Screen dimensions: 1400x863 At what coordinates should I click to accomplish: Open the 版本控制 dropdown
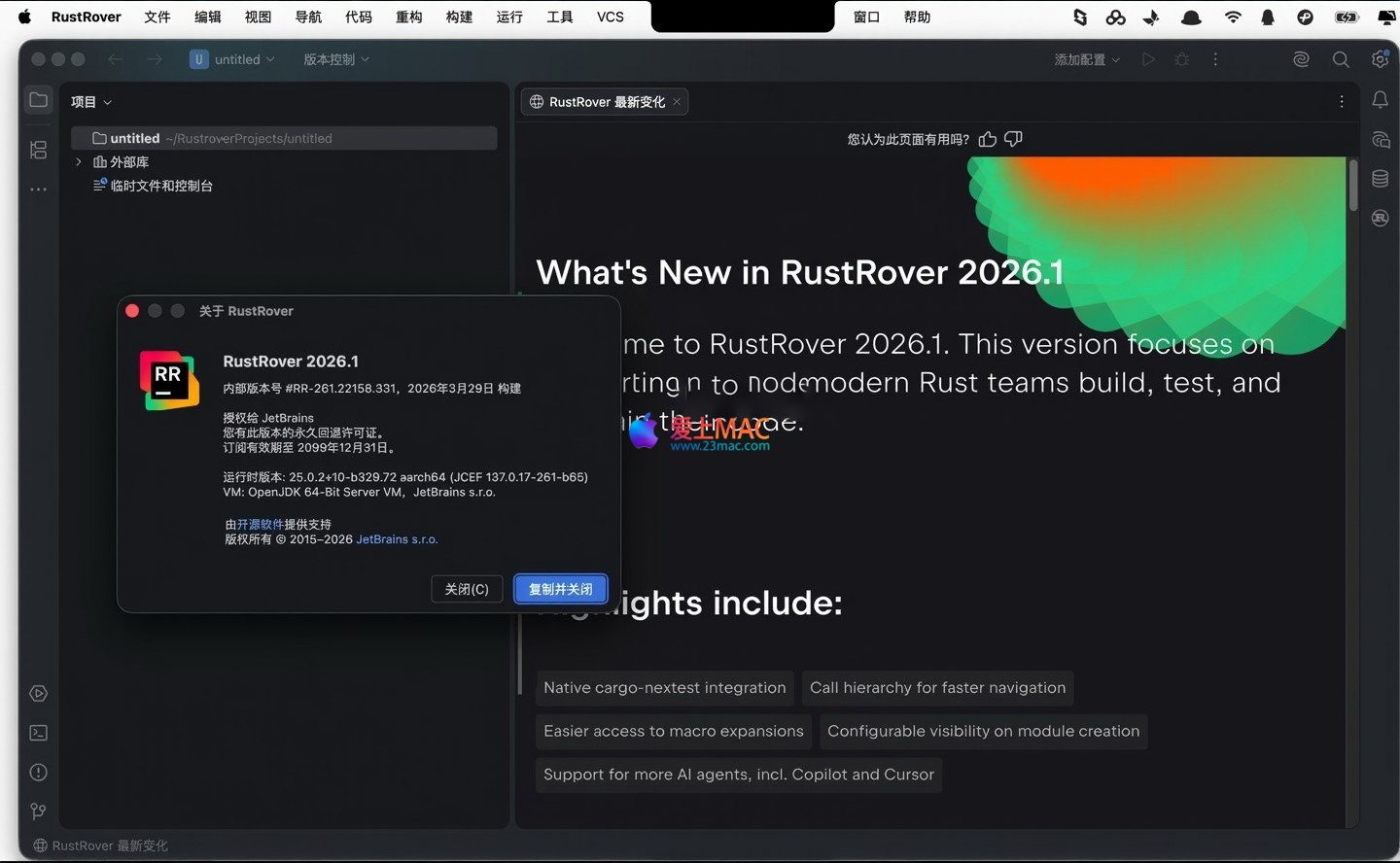click(x=336, y=59)
